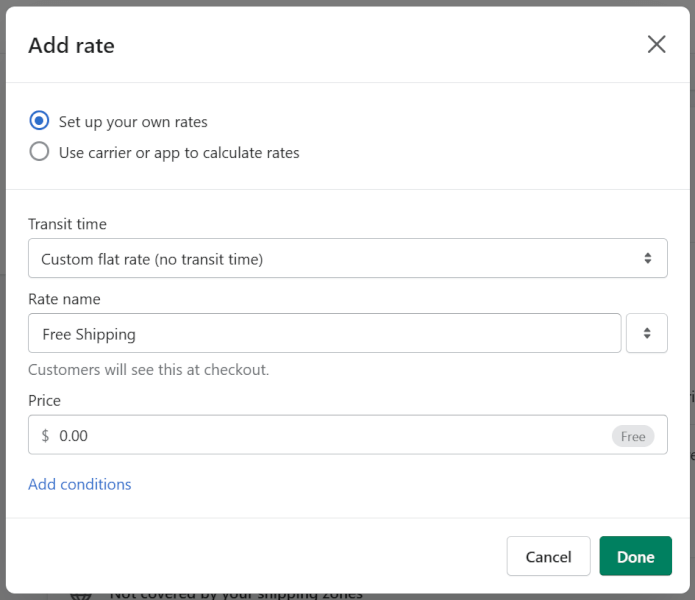Click 'Customers will see this at checkout.' text

pos(148,370)
